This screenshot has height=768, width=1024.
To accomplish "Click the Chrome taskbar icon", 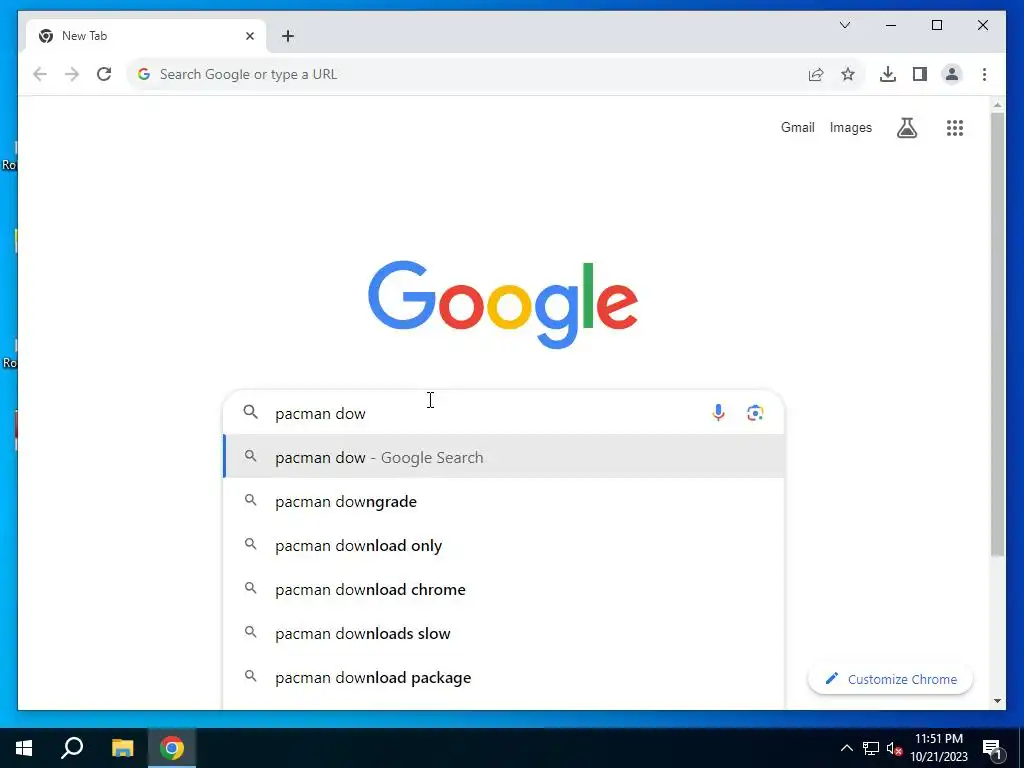I will click(x=172, y=748).
